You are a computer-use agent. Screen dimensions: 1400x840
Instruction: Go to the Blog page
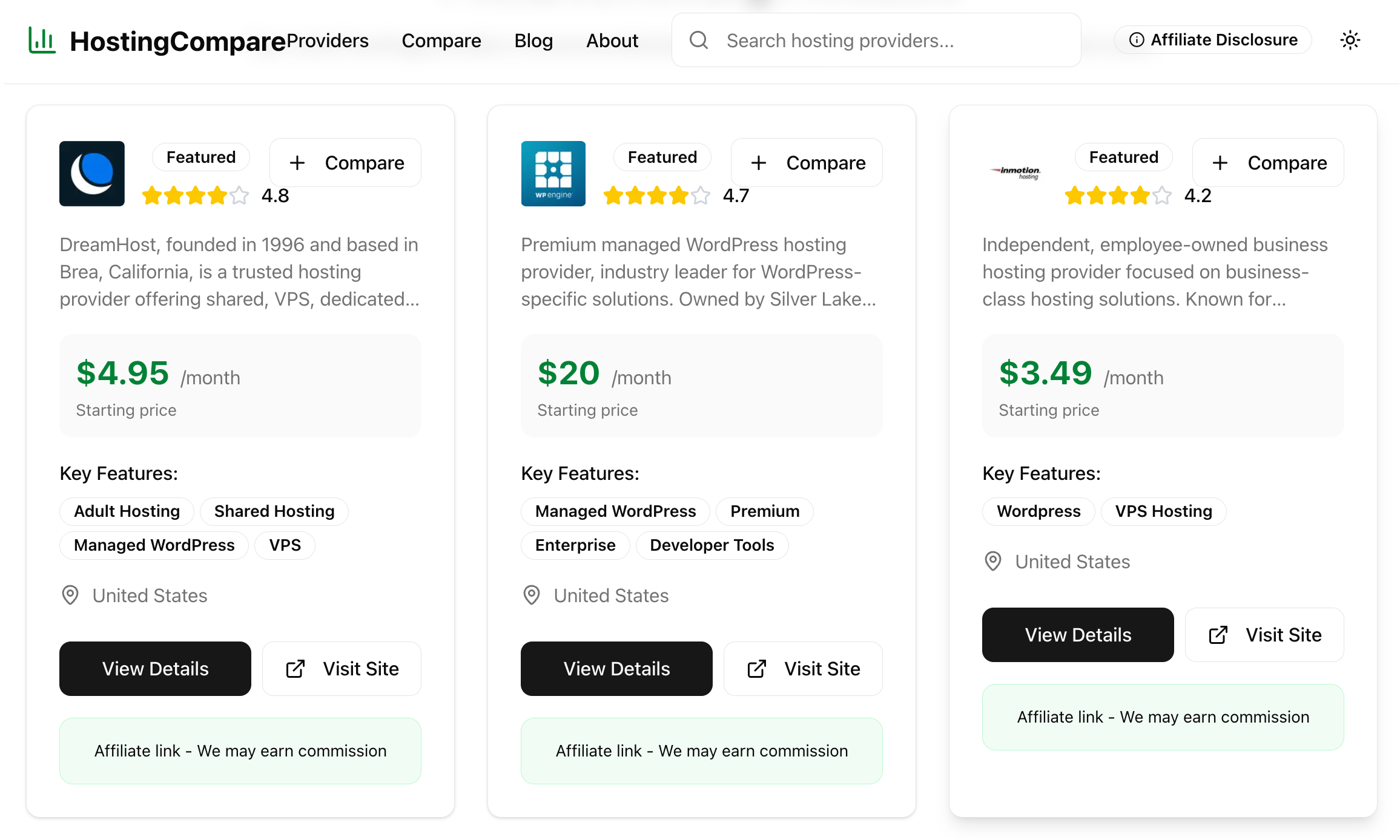(x=533, y=41)
